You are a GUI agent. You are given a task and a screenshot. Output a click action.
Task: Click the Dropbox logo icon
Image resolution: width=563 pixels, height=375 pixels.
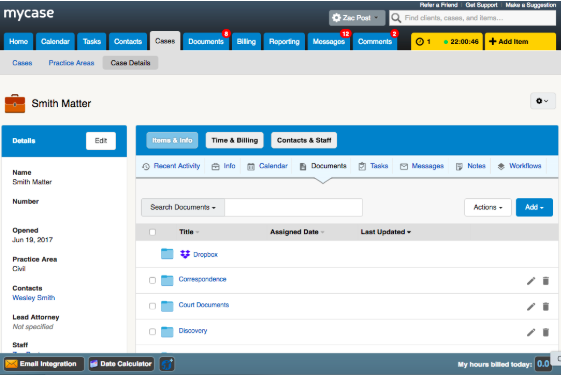[185, 254]
